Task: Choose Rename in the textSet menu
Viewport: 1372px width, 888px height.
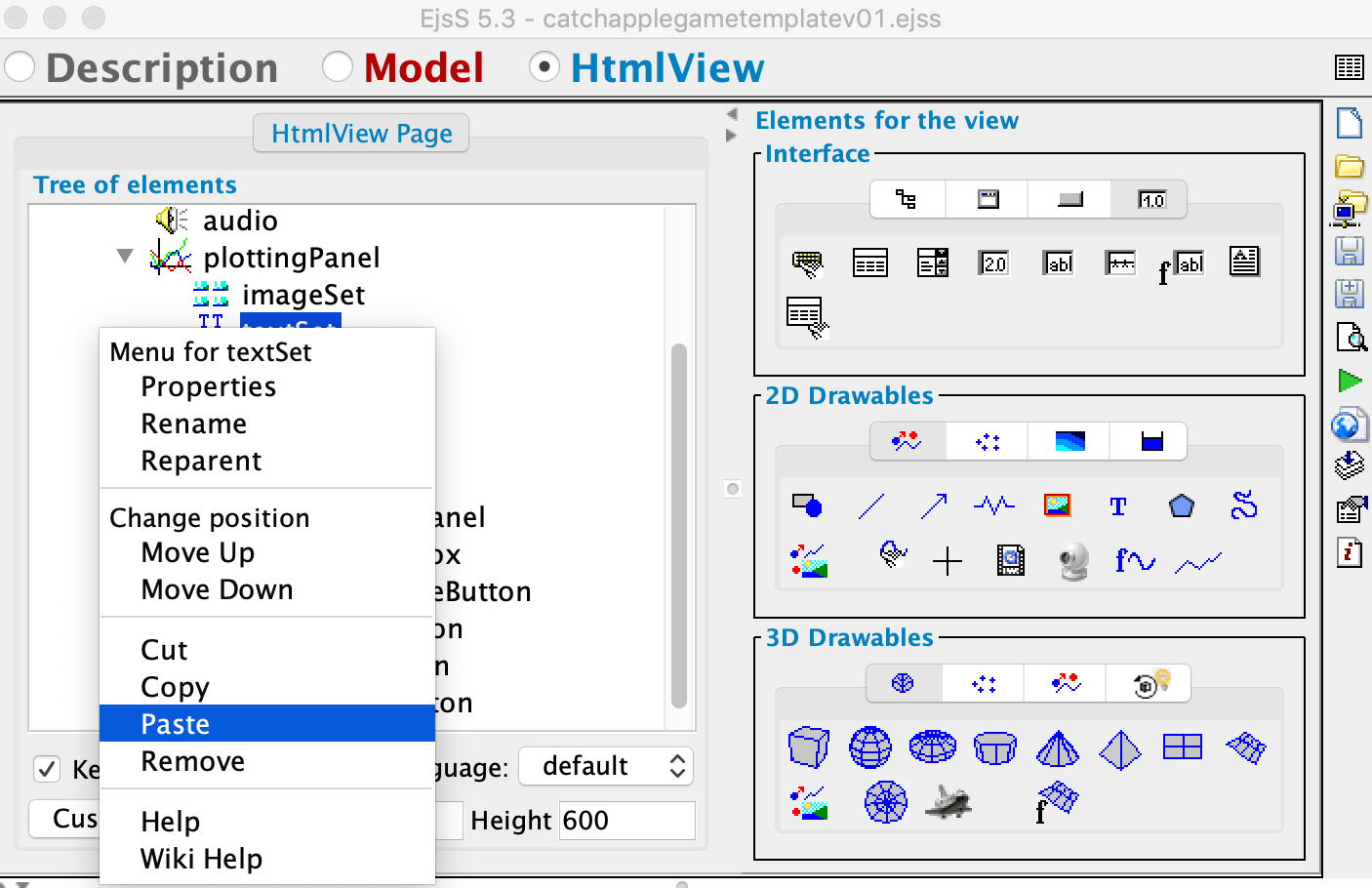Action: tap(194, 424)
